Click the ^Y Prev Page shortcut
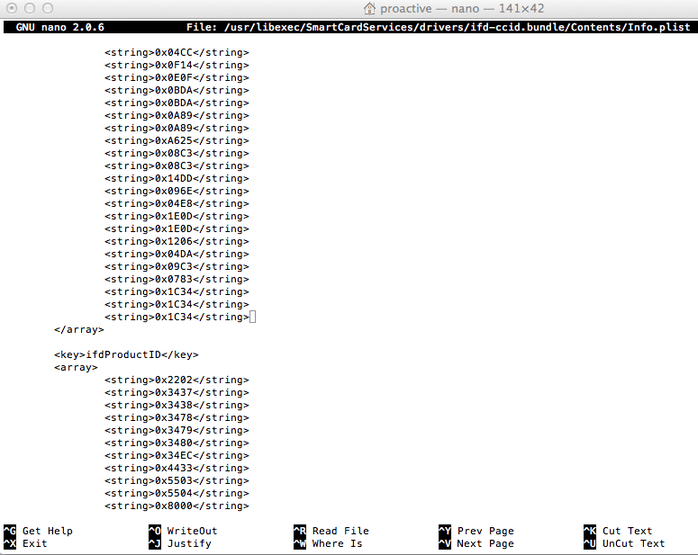The height and width of the screenshot is (555, 698). [476, 531]
